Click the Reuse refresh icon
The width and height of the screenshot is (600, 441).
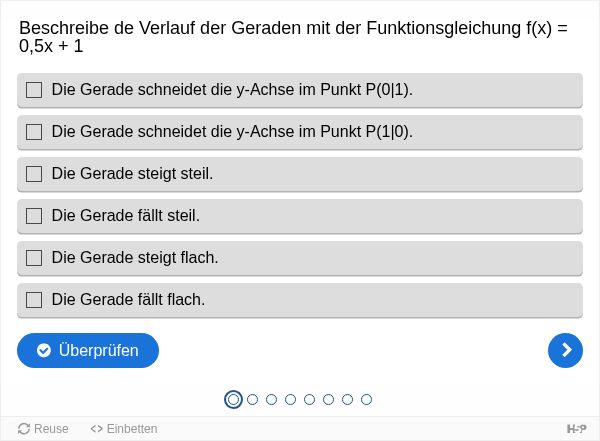coord(24,429)
